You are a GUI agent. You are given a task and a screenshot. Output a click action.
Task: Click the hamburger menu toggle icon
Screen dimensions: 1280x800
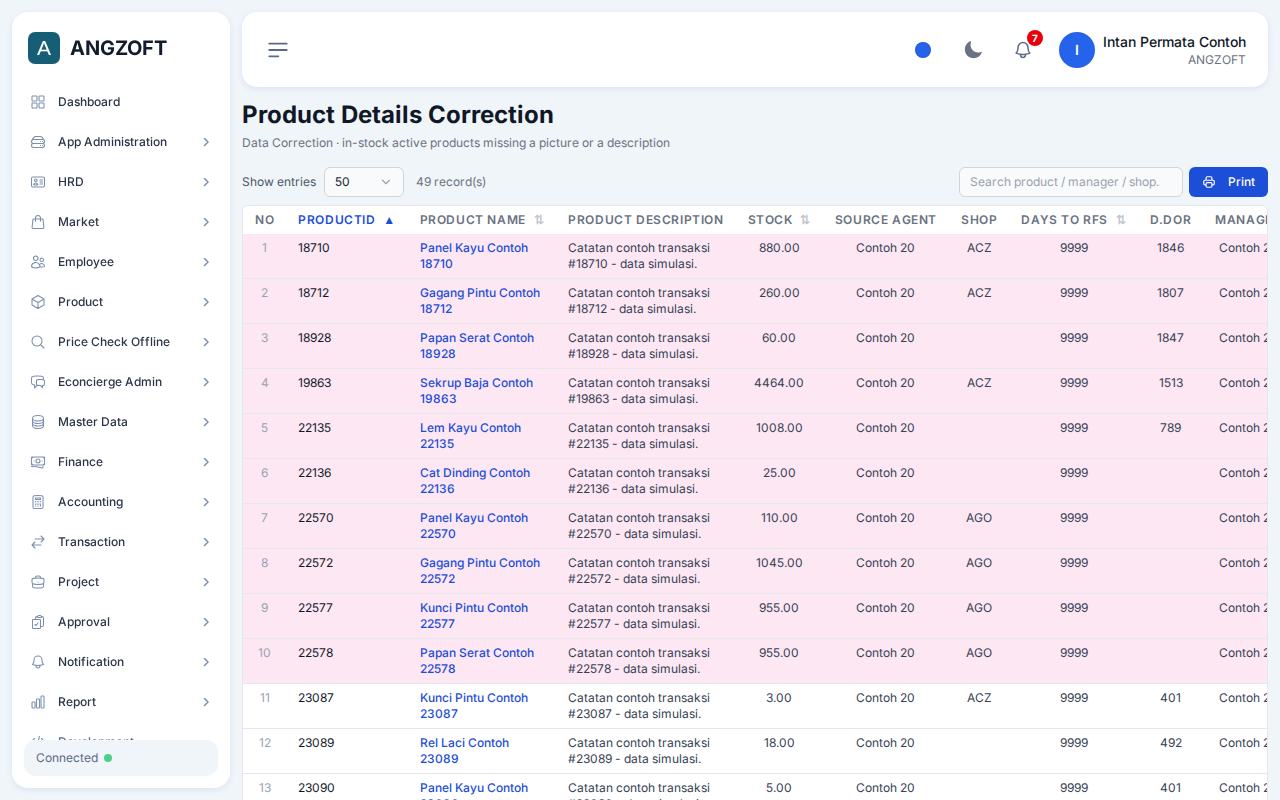pyautogui.click(x=278, y=50)
